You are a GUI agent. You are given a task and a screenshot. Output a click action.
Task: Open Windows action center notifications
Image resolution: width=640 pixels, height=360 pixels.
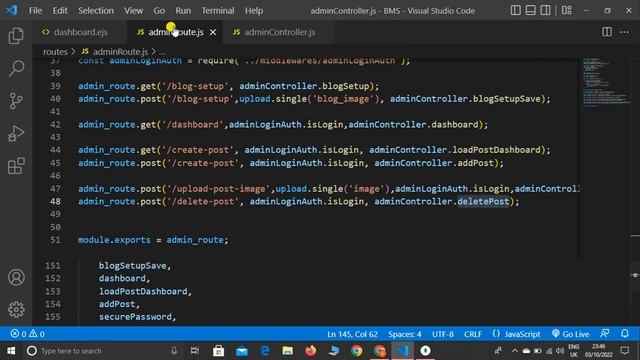(624, 351)
